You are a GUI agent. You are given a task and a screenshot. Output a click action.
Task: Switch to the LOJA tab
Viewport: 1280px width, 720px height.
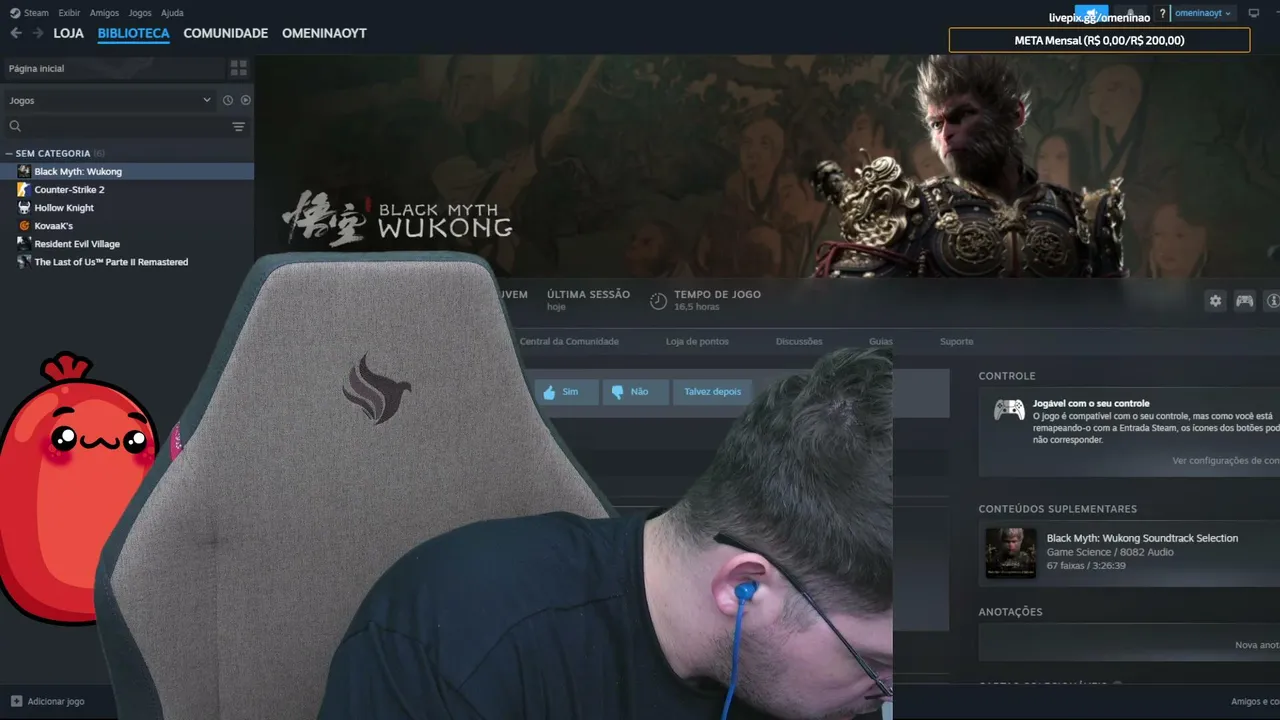[x=68, y=33]
